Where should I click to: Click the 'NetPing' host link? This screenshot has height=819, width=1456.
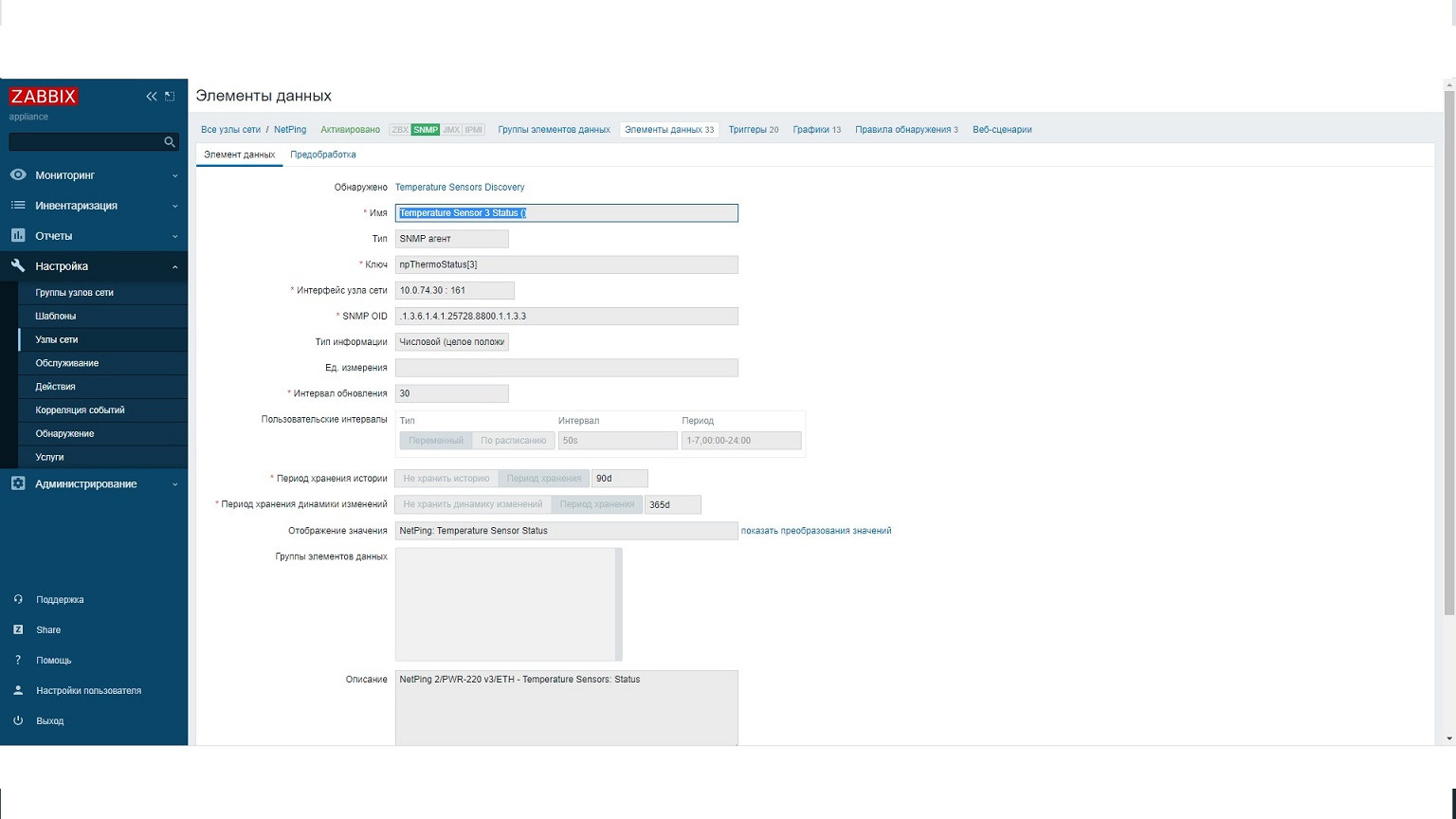pos(290,130)
